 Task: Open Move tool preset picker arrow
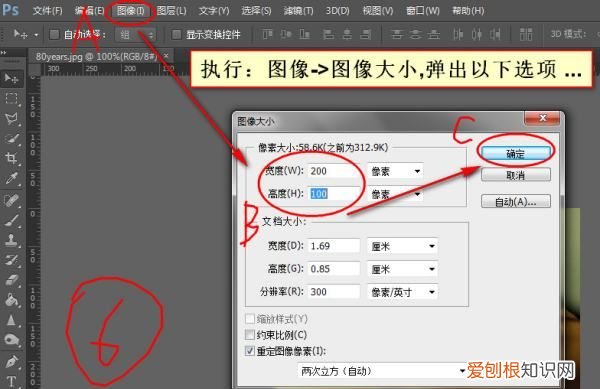36,35
